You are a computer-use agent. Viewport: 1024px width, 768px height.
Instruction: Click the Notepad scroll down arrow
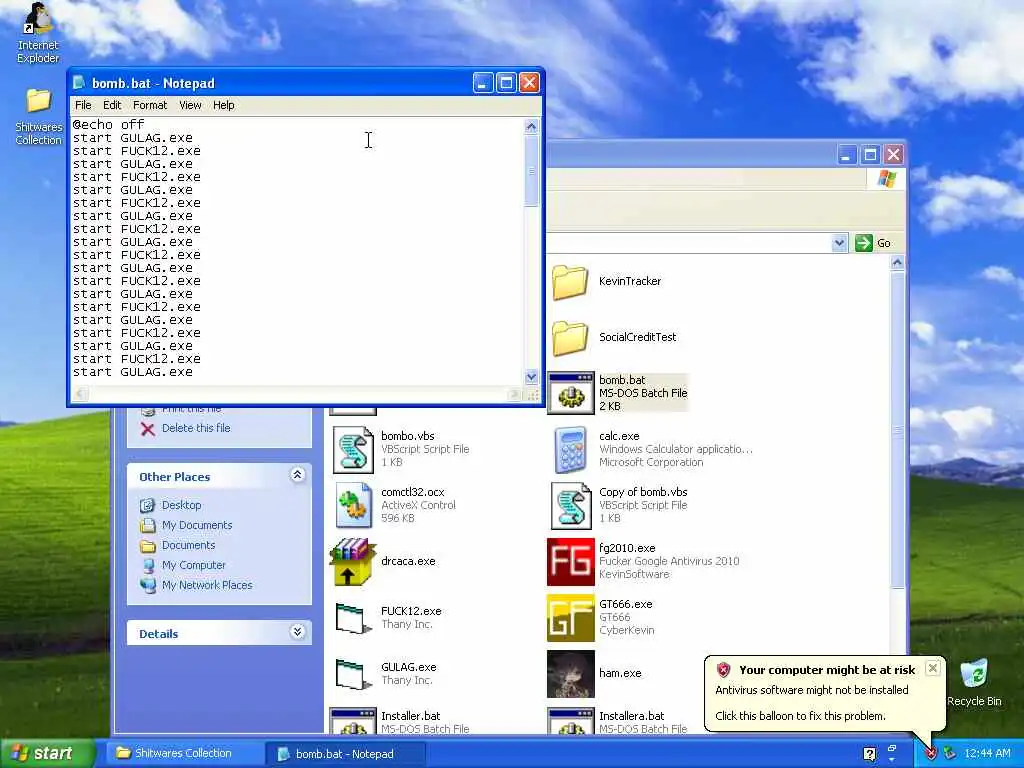[531, 377]
